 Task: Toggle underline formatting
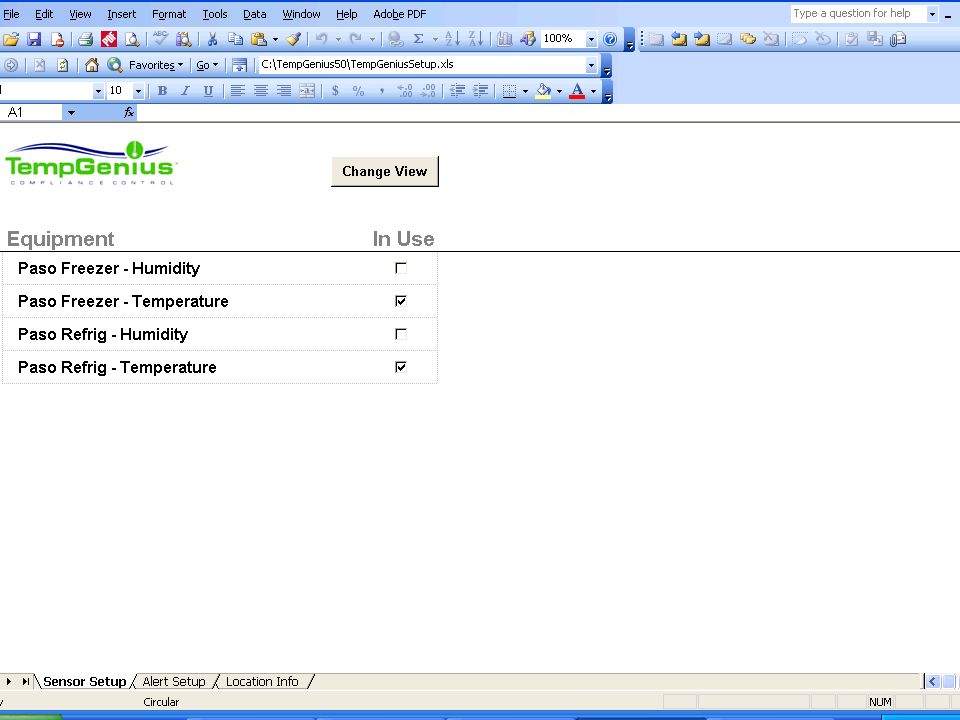(x=208, y=91)
